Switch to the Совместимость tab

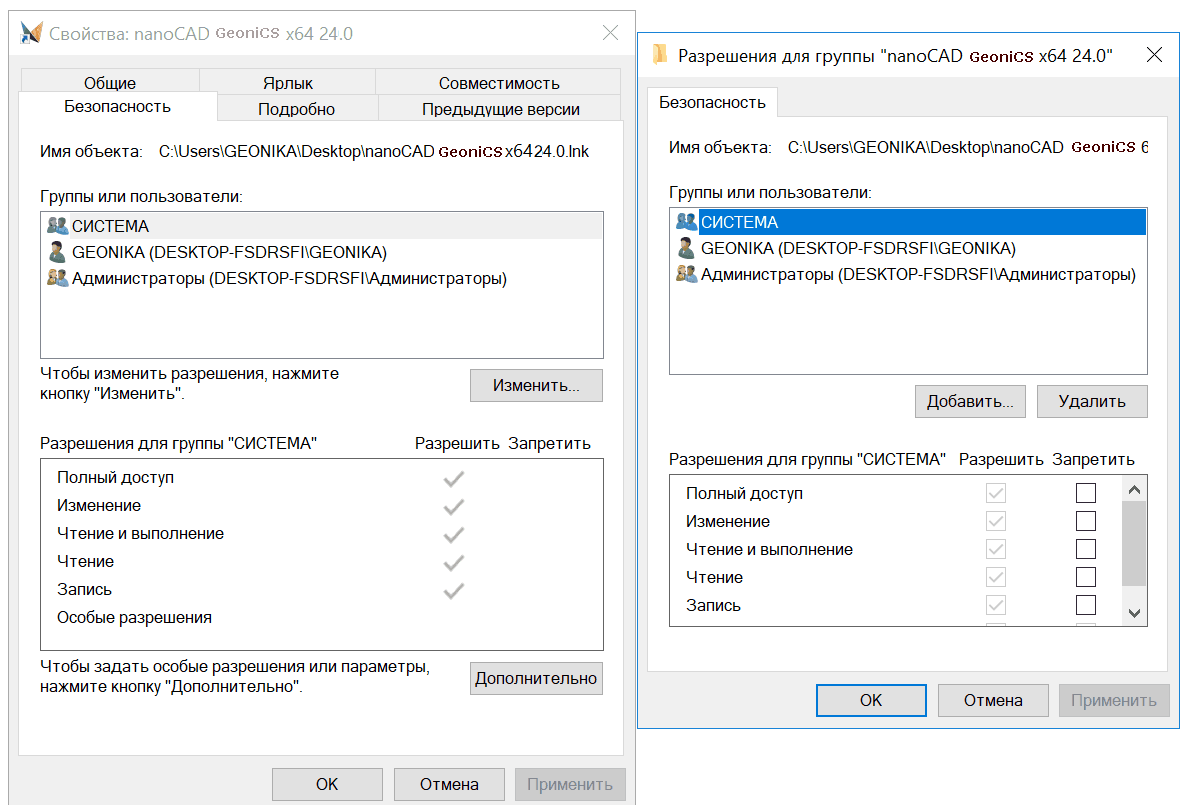point(499,82)
